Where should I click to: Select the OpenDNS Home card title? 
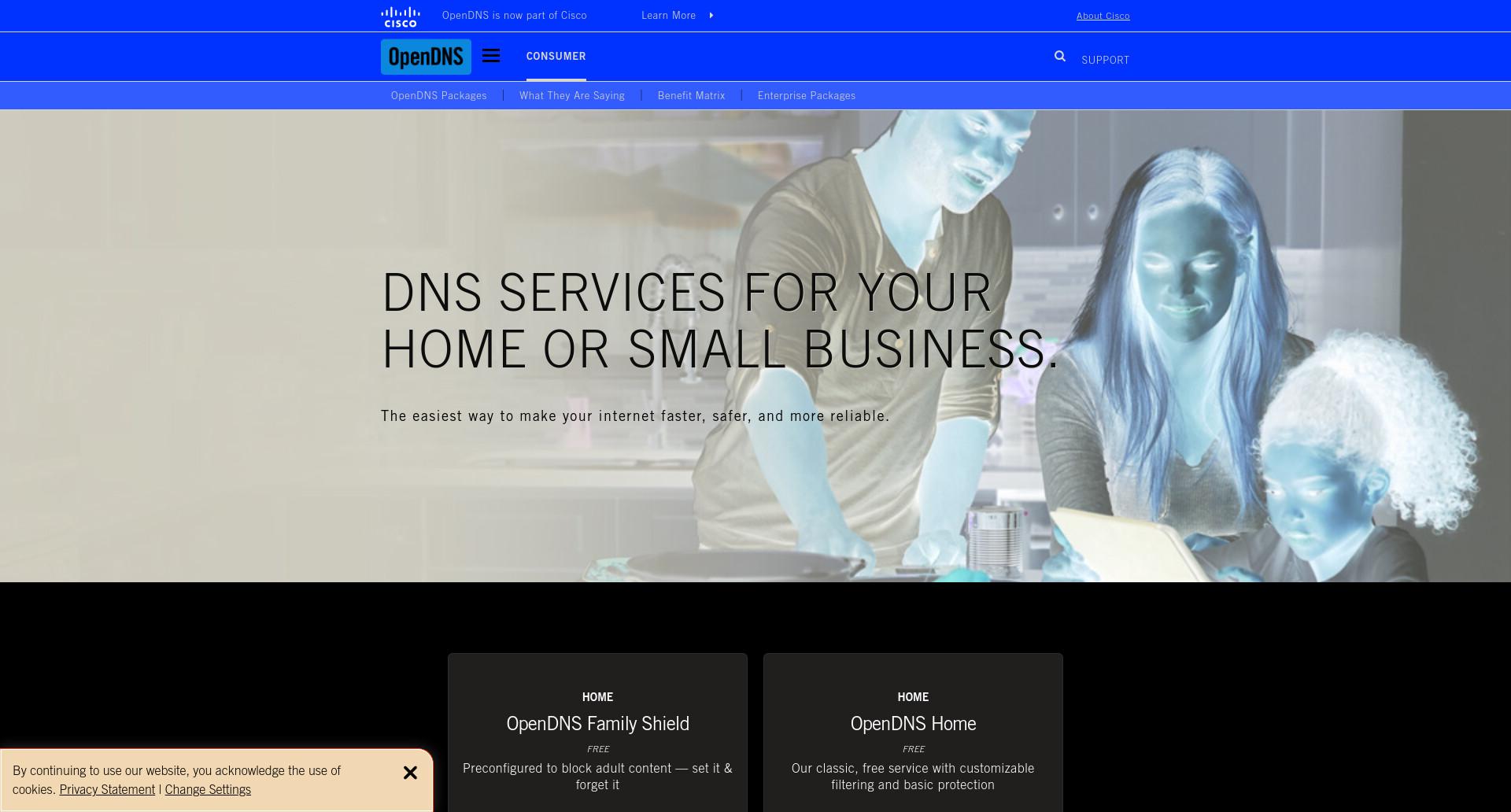pyautogui.click(x=913, y=723)
